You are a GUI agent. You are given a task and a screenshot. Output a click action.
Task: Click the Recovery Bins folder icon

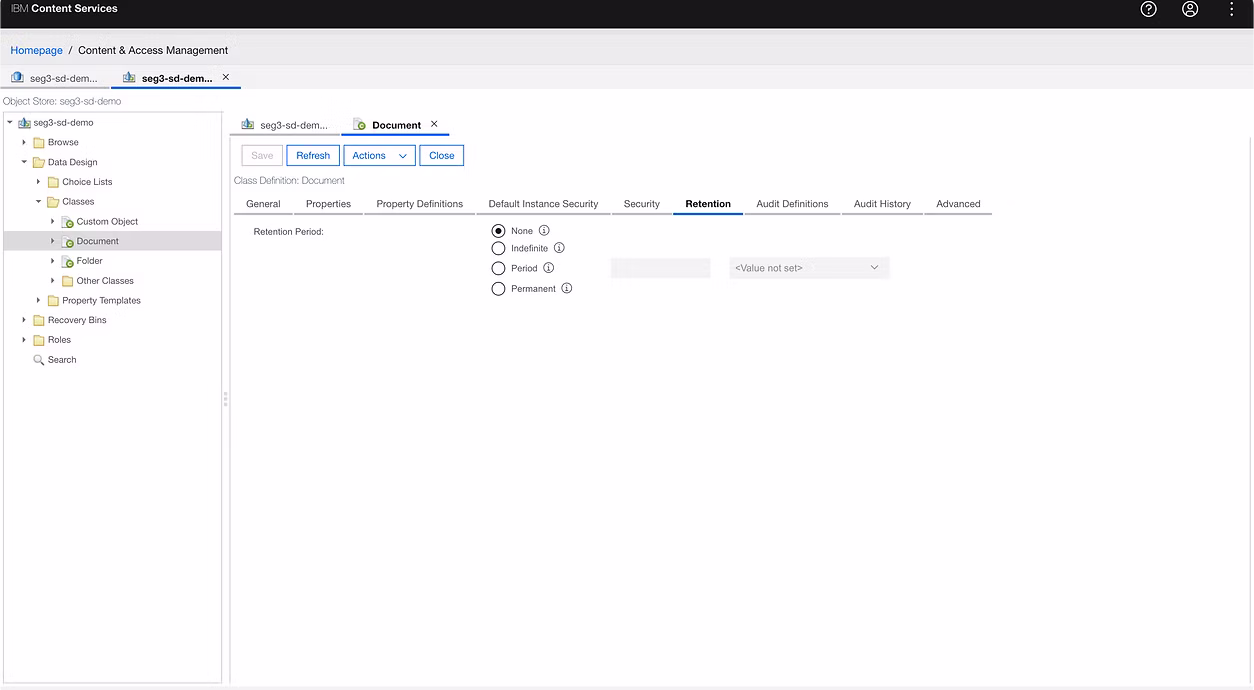39,320
